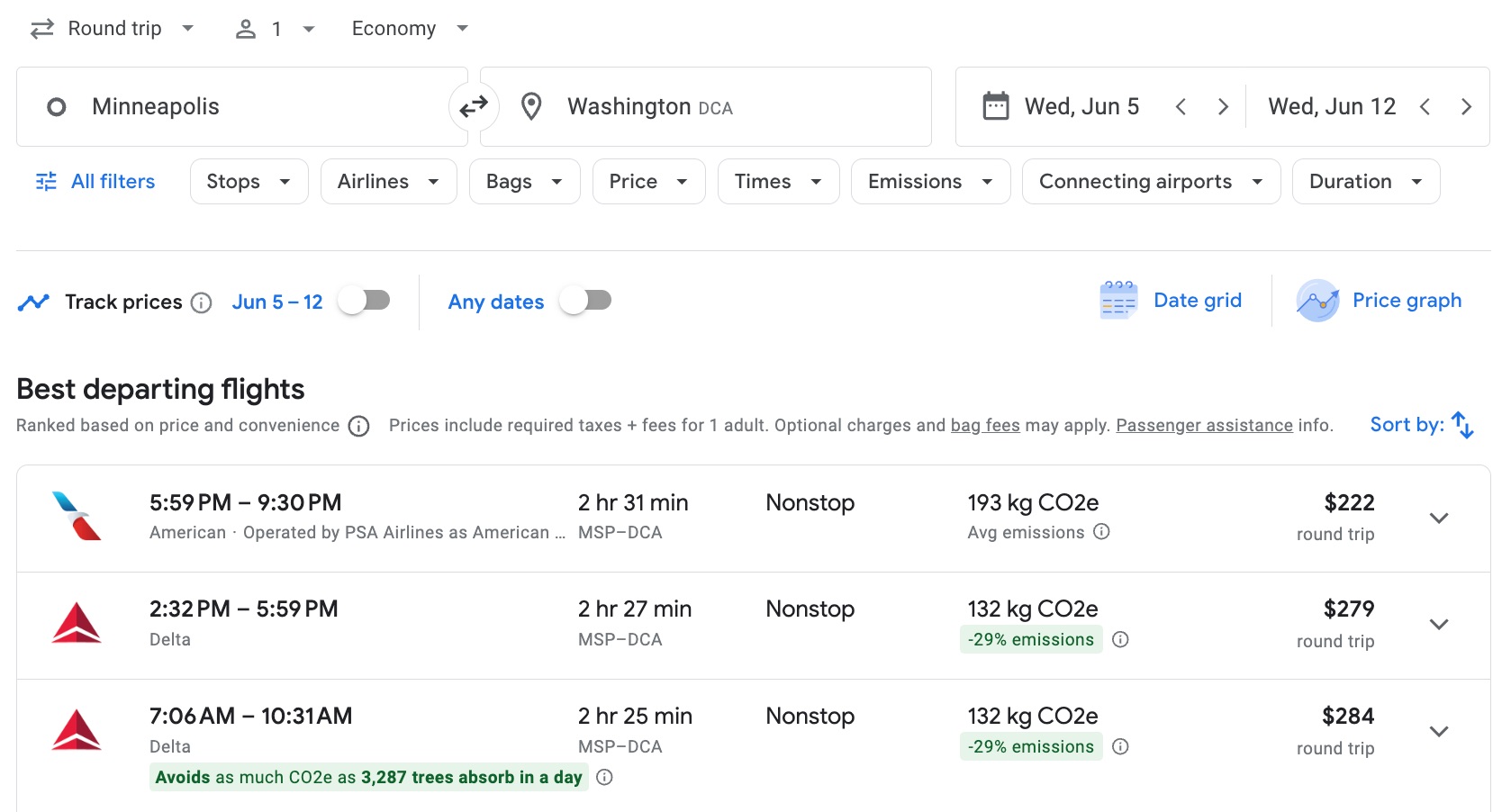Open the Airlines filter dropdown
Screen dimensions: 1511x812
[x=388, y=181]
